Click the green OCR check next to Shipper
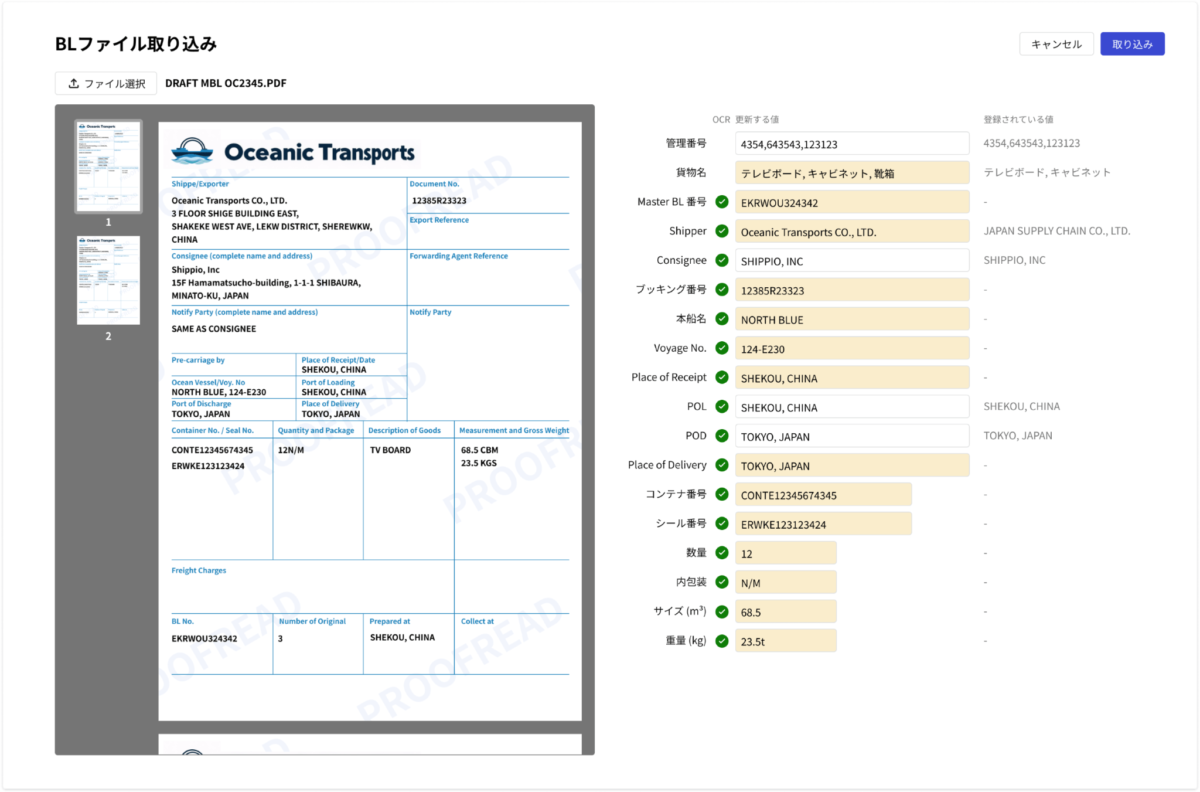1200x792 pixels. click(x=721, y=231)
